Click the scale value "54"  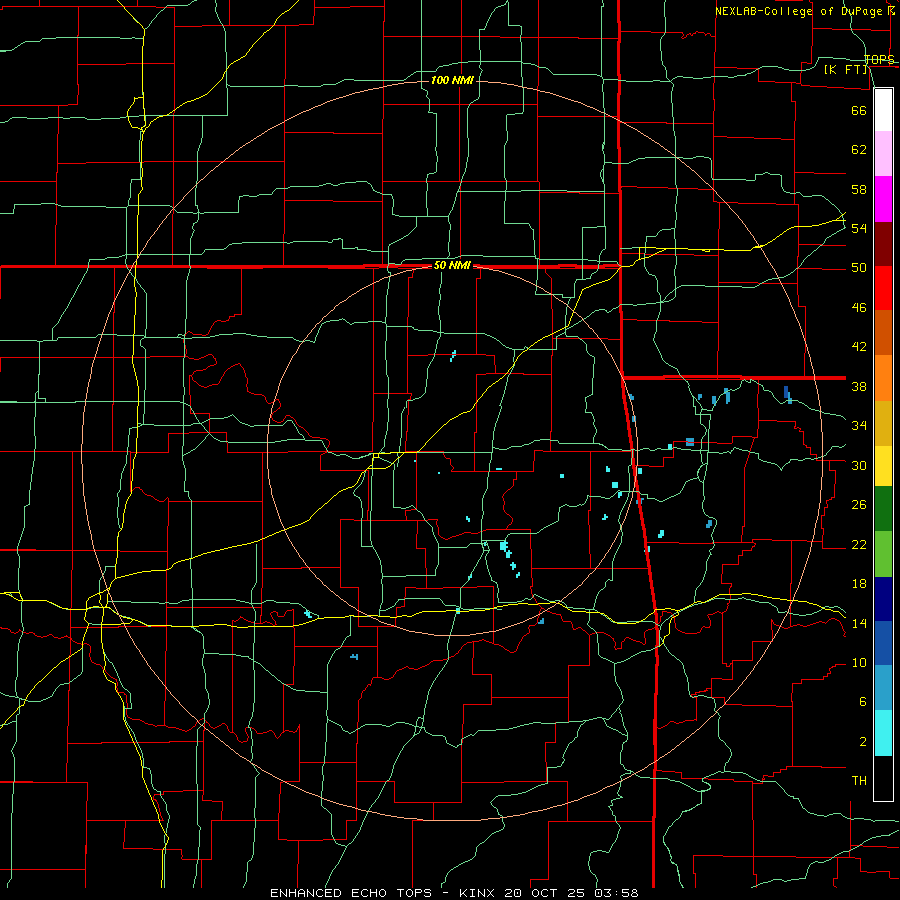click(859, 228)
